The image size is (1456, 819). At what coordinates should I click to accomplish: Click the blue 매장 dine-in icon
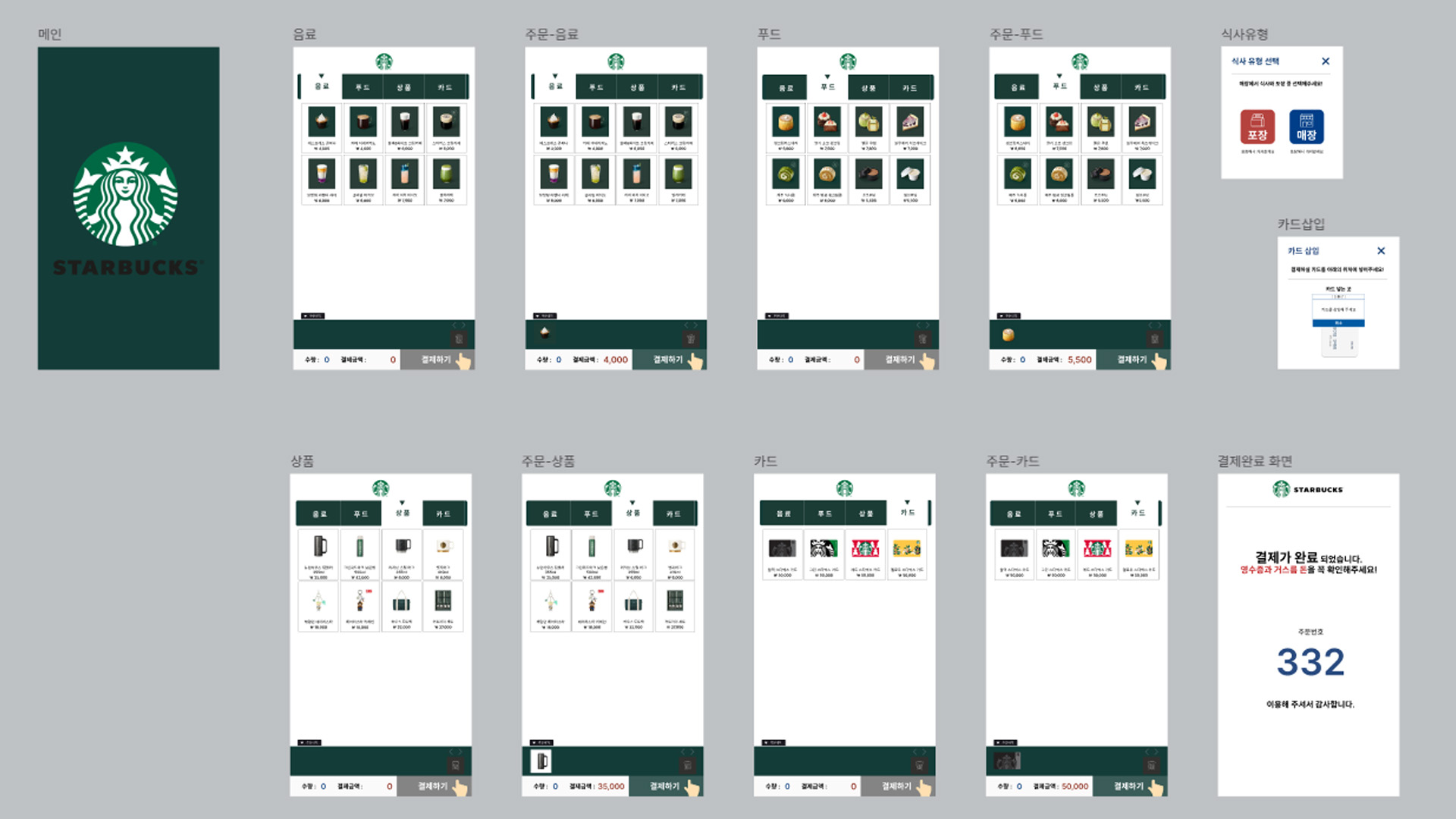click(1306, 127)
